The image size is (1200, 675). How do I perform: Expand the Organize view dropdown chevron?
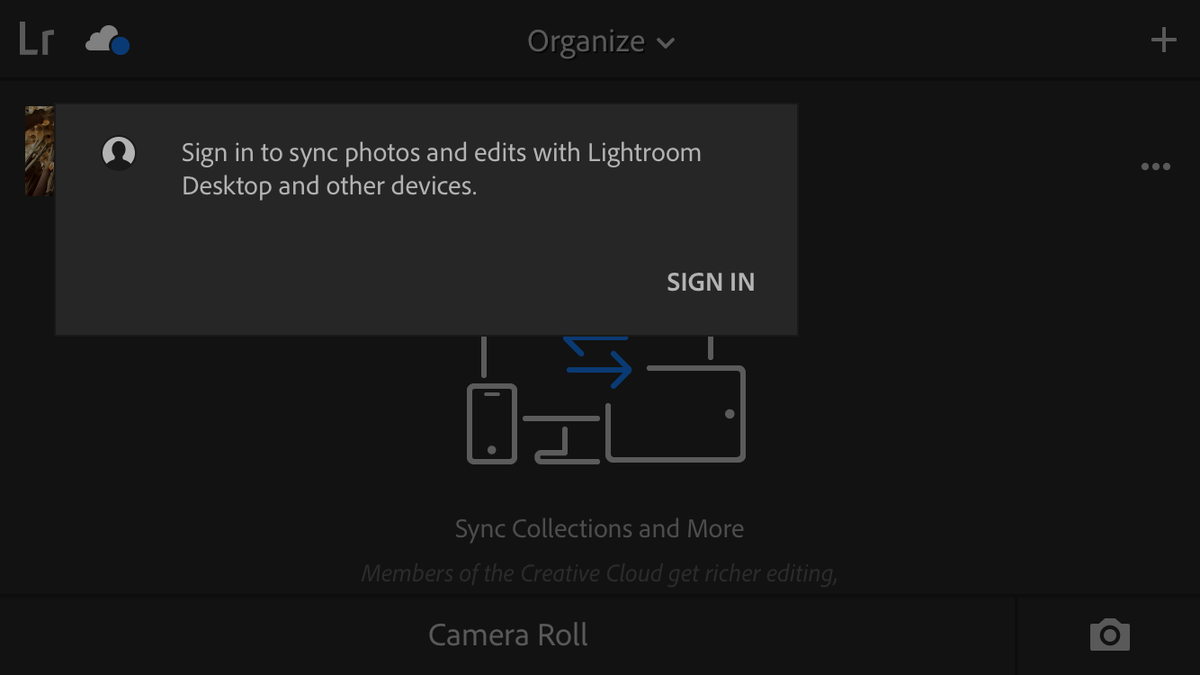[668, 42]
